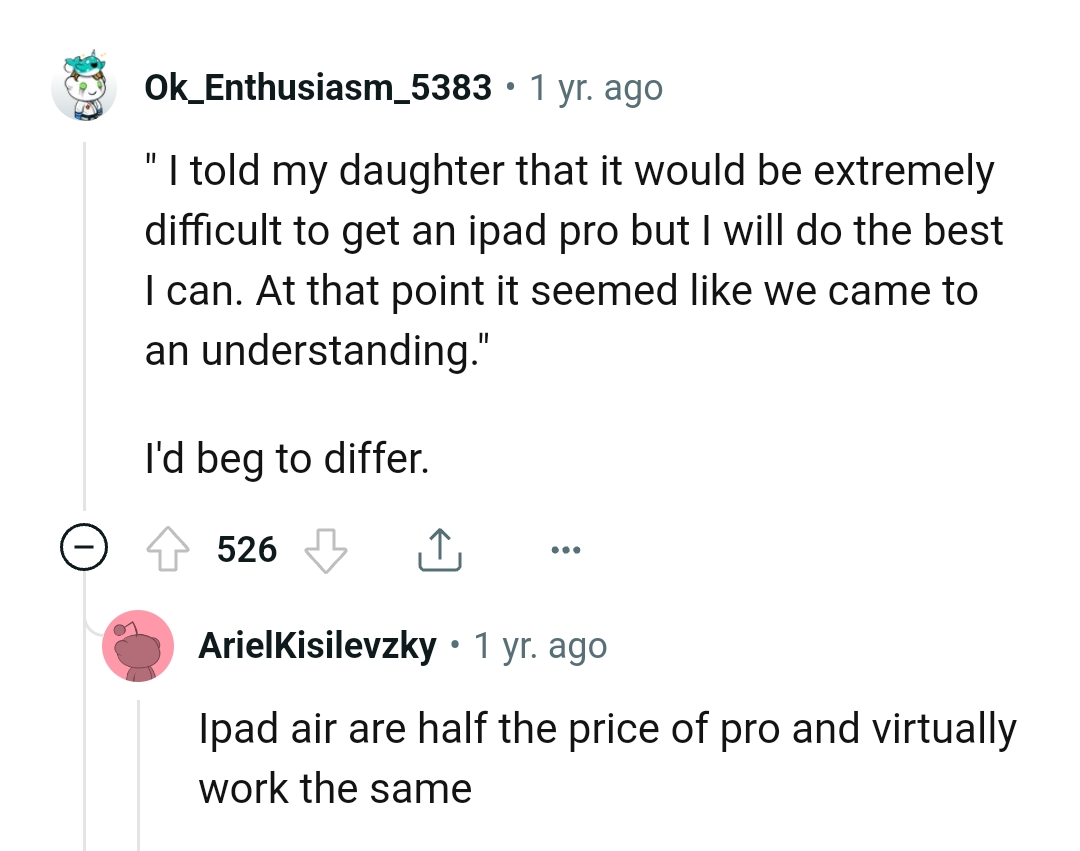Toggle collapse on Ok_Enthusiasm_5383's comment
The width and height of the screenshot is (1080, 851).
point(85,547)
